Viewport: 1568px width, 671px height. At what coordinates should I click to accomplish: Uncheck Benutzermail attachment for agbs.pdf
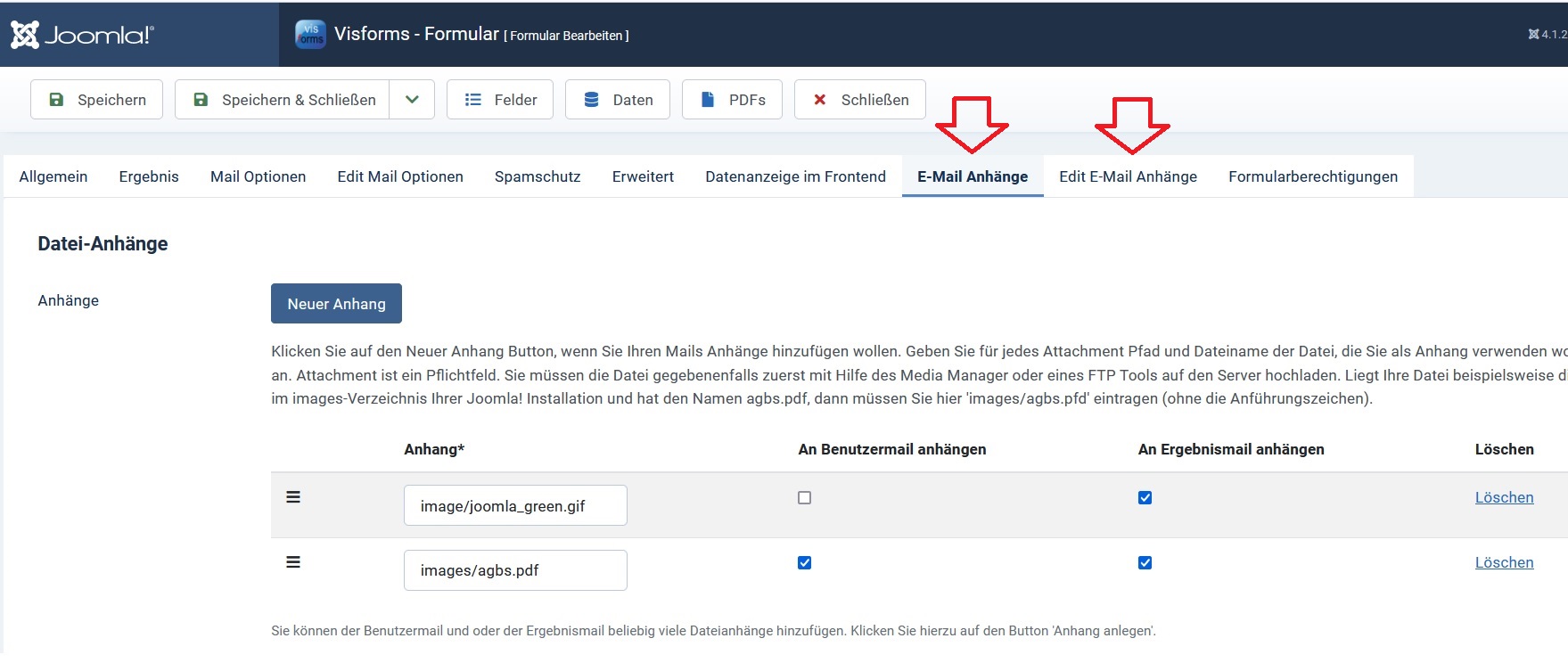pyautogui.click(x=804, y=563)
